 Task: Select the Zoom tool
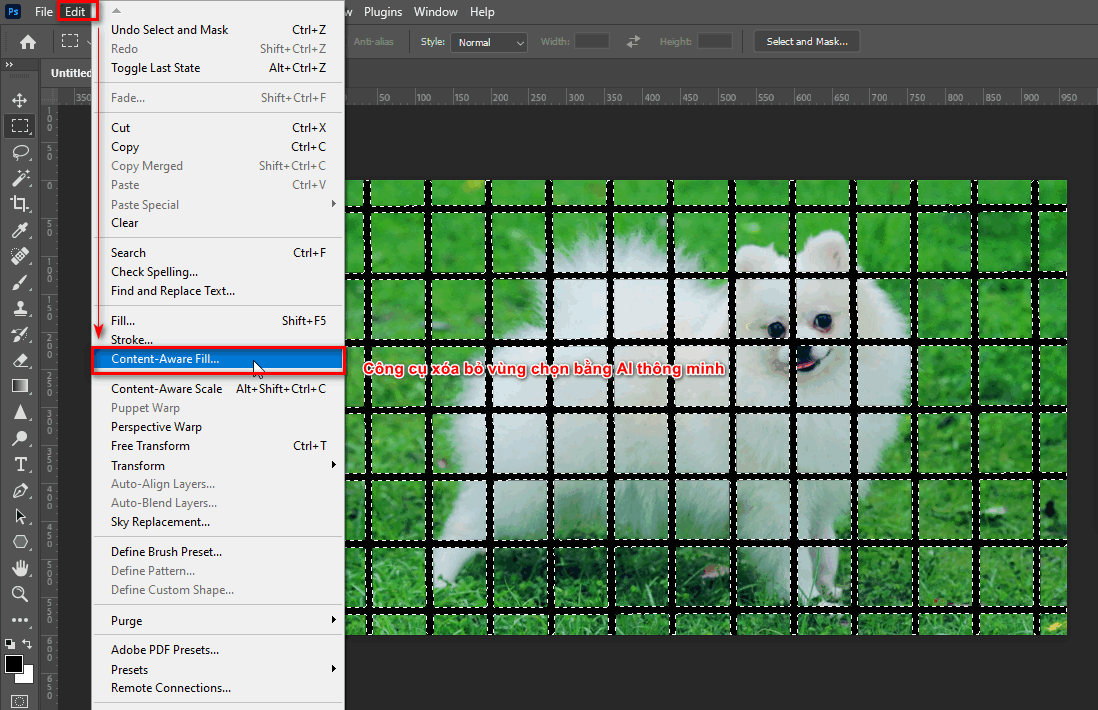coord(21,595)
